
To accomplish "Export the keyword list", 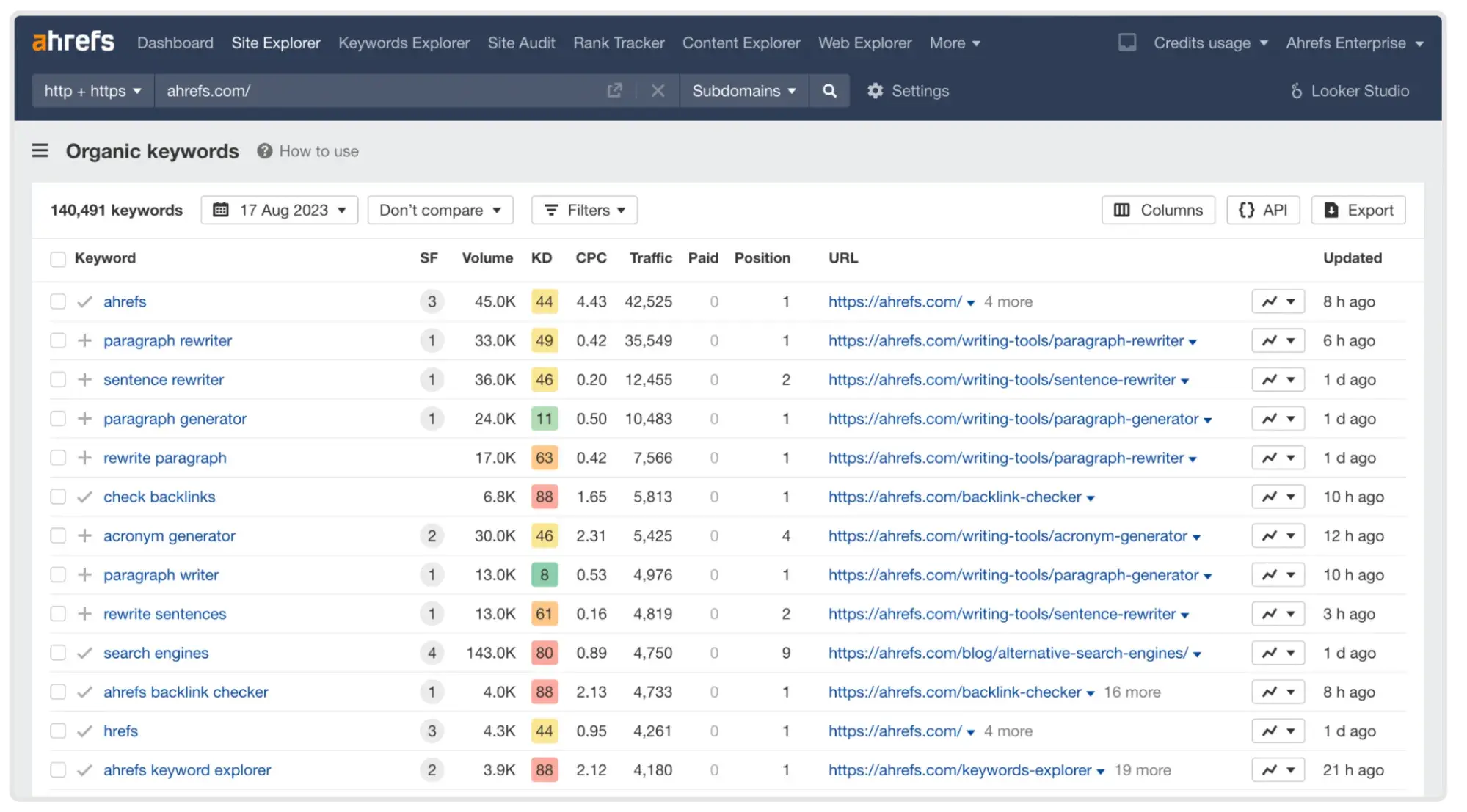I will 1358,210.
